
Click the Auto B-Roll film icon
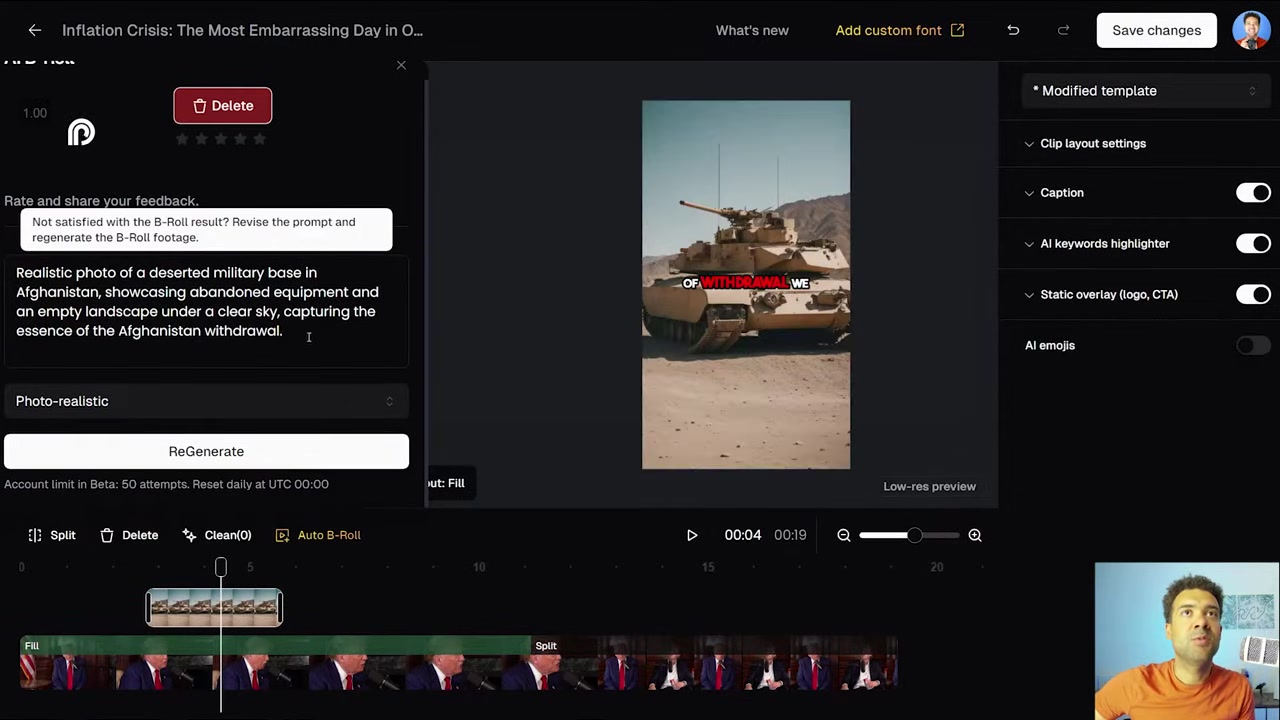coord(283,535)
